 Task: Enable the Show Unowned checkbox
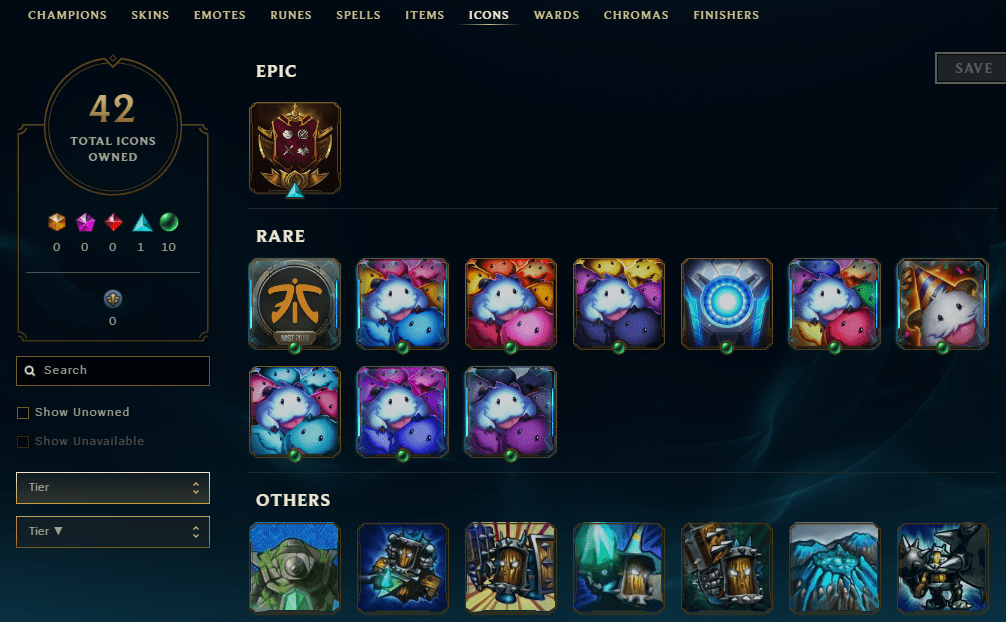tap(23, 413)
